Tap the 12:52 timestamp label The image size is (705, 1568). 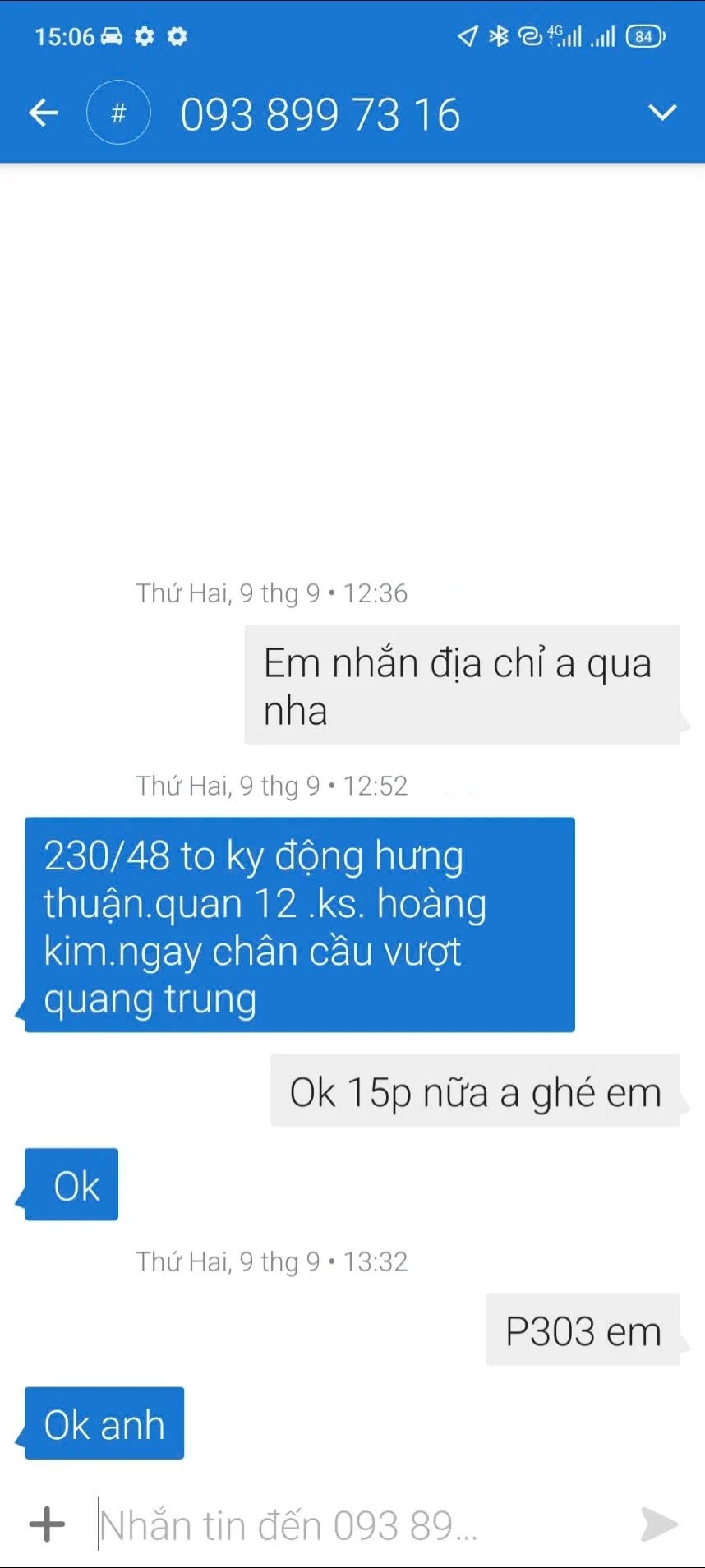tap(375, 786)
